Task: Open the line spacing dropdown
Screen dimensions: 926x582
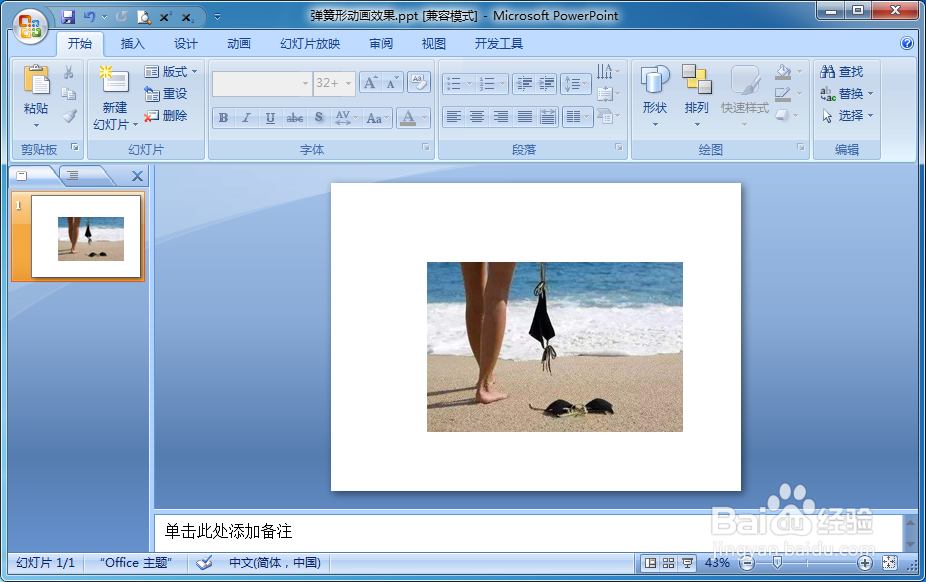Action: pyautogui.click(x=576, y=84)
